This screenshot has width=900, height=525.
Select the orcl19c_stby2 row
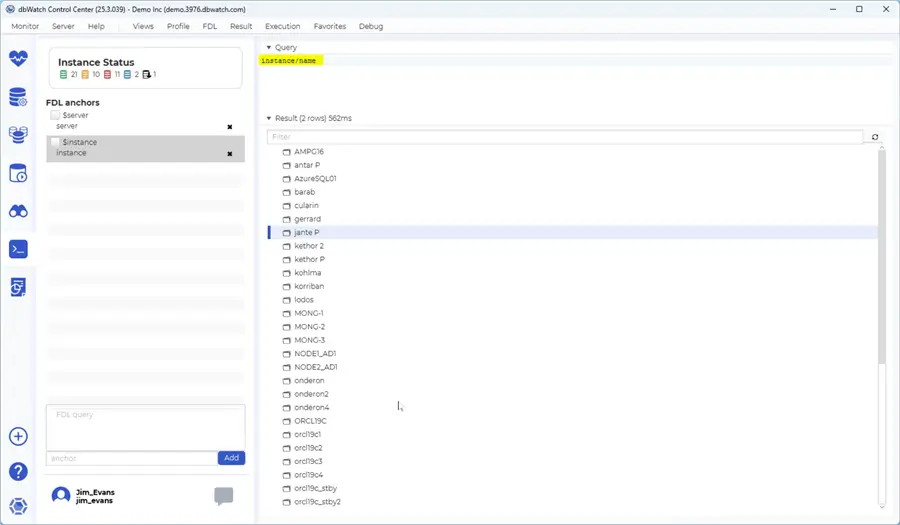click(x=573, y=502)
